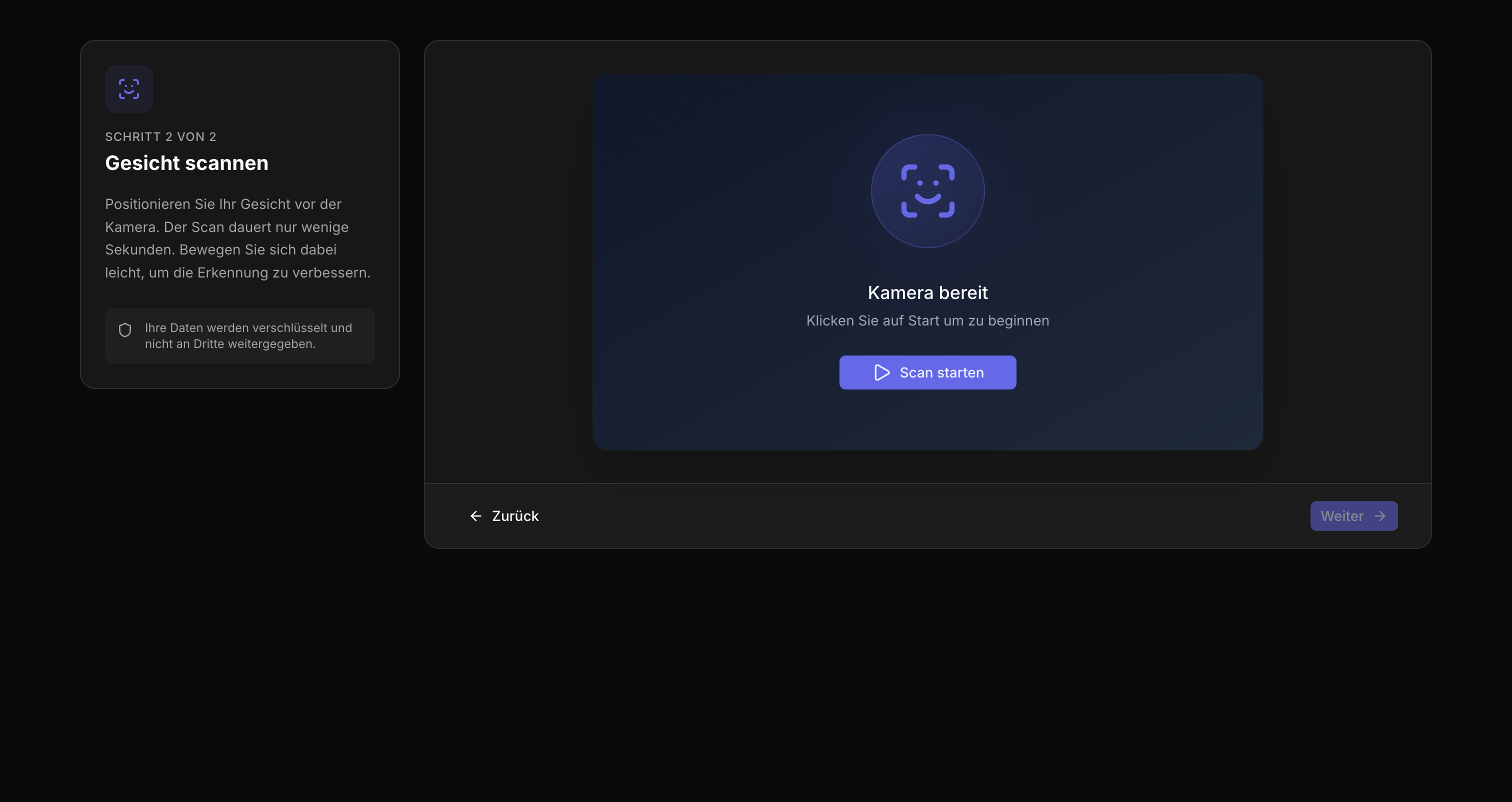
Task: Click the left arrow icon next to Zurück
Action: [x=475, y=516]
